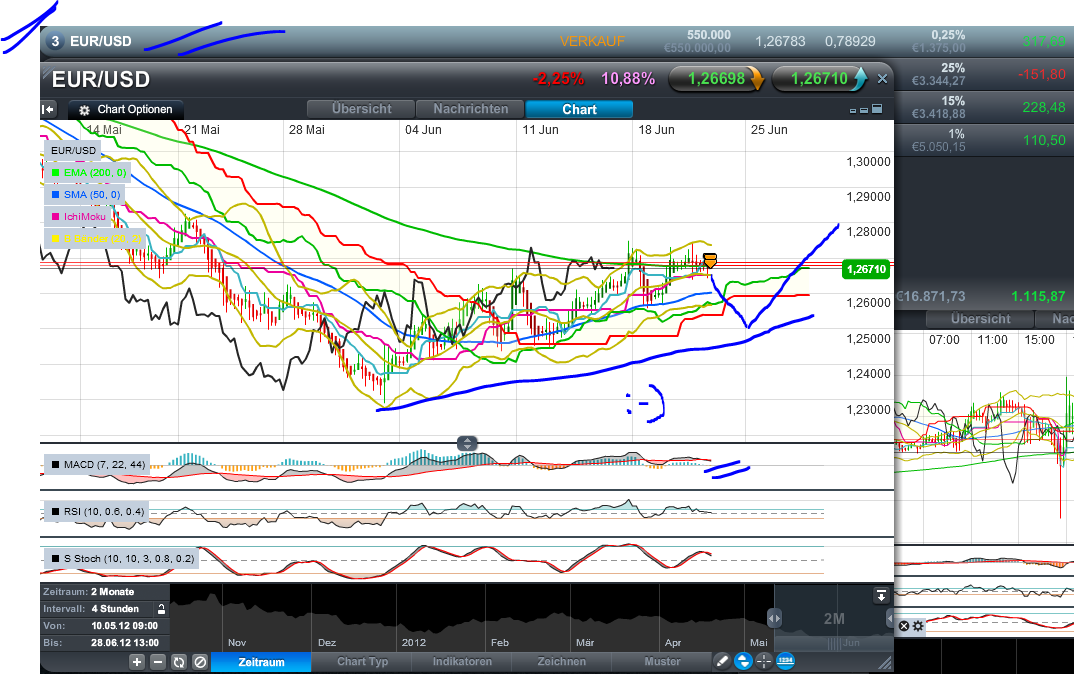The width and height of the screenshot is (1074, 674).
Task: Switch to the Nachrichten tab
Action: tap(471, 109)
